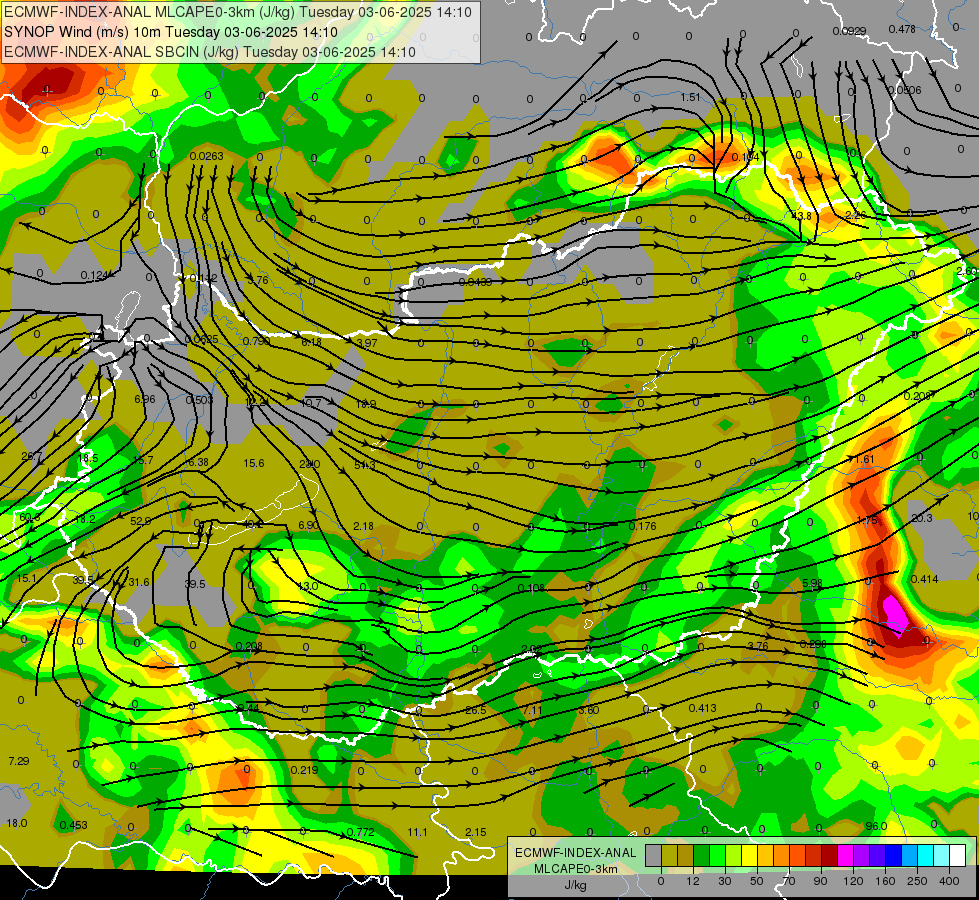Click the station value 5.98
This screenshot has width=979, height=900.
tap(812, 583)
